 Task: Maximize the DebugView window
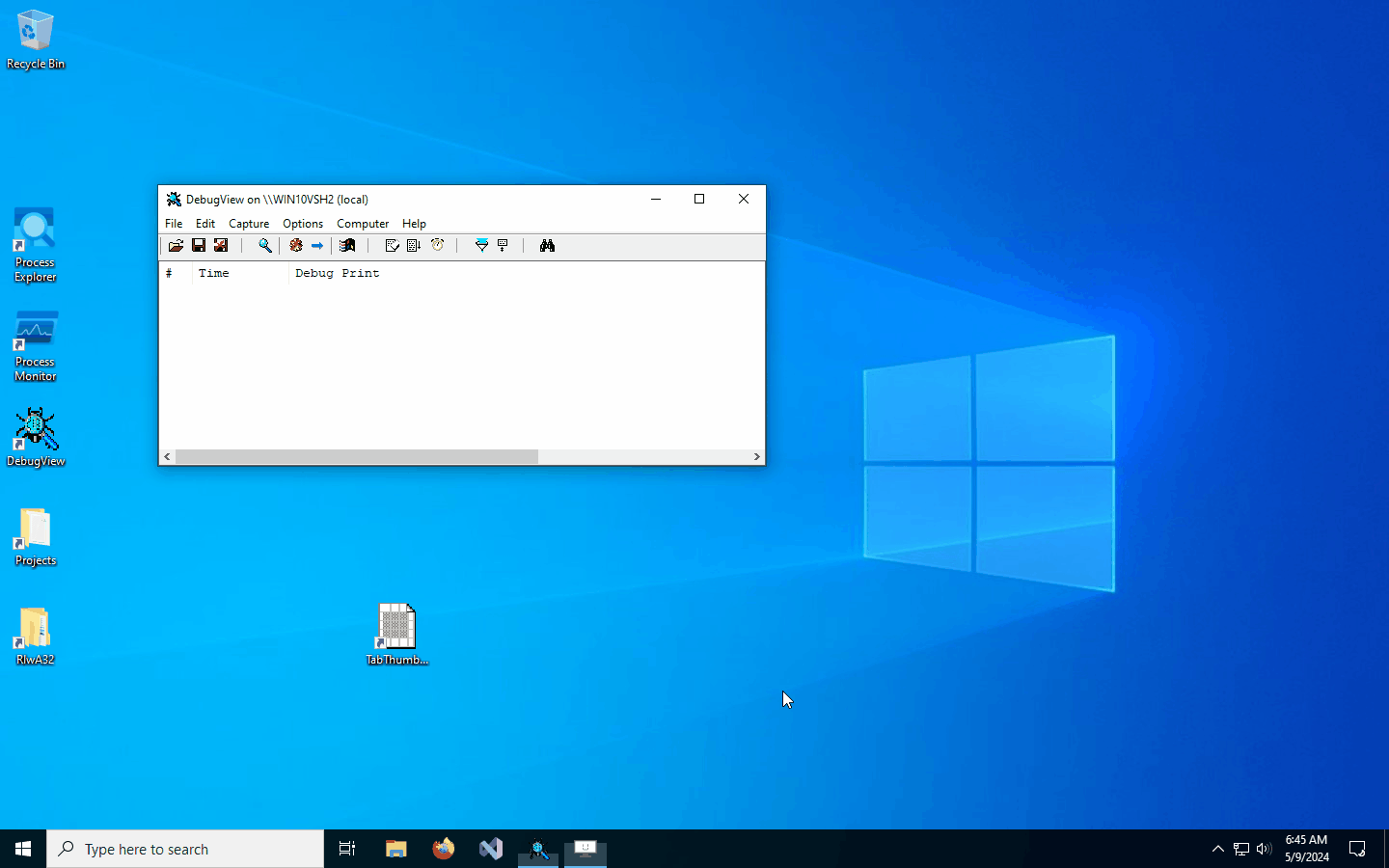pos(699,200)
